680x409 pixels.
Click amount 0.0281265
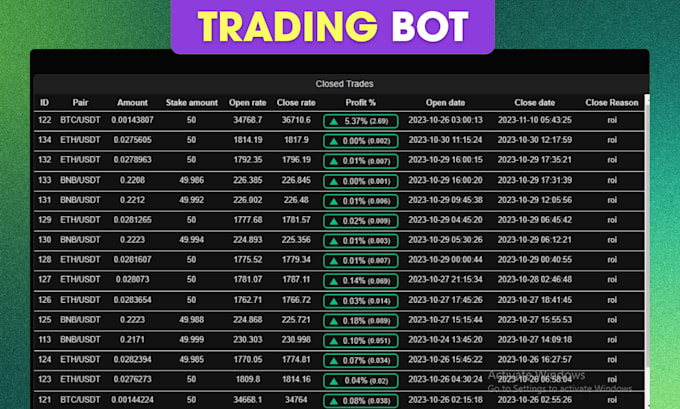132,220
